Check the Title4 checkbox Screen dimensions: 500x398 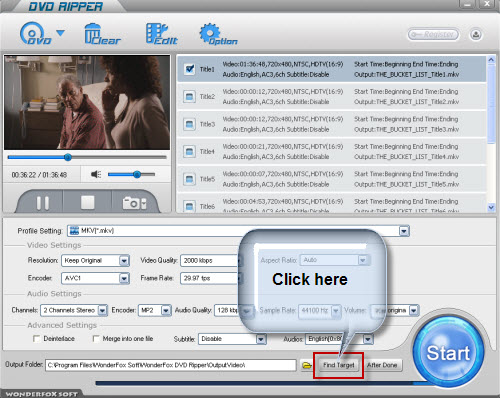tap(189, 152)
